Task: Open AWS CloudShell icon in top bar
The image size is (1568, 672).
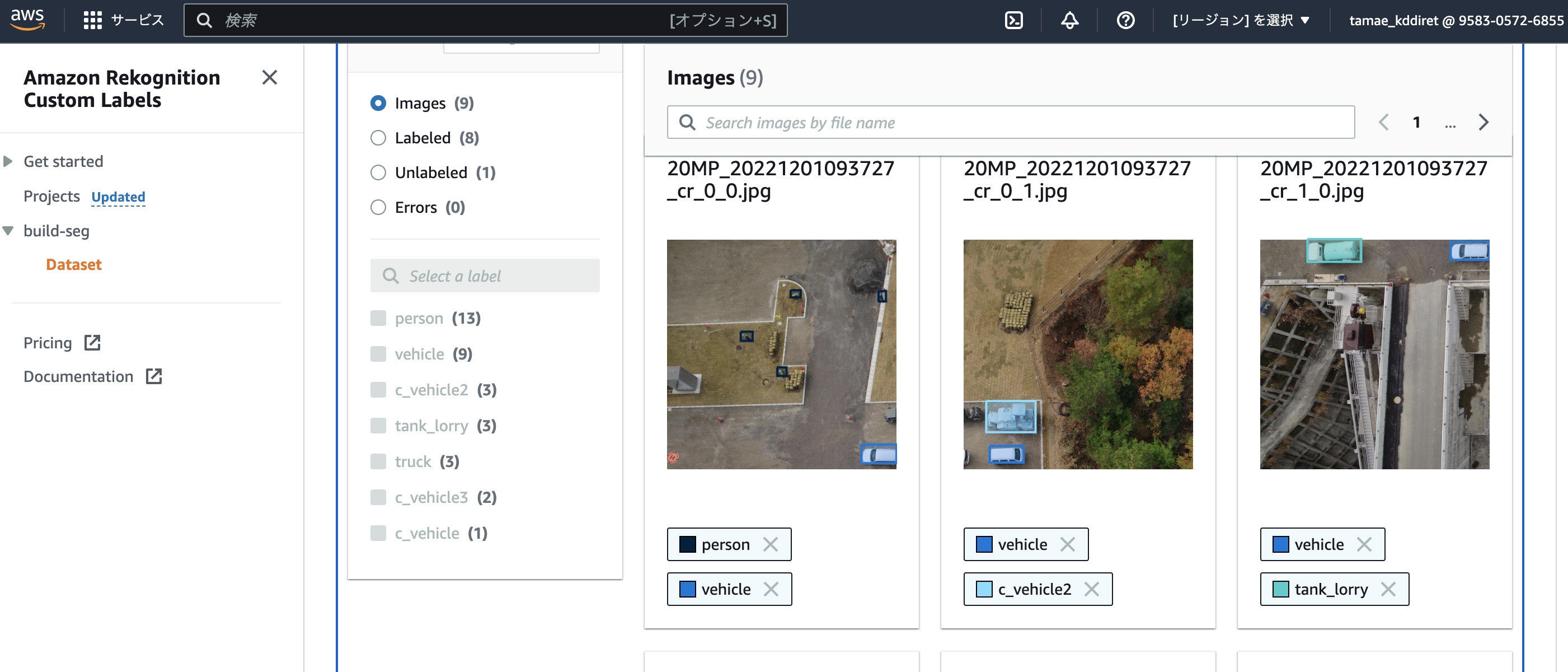Action: pyautogui.click(x=1013, y=21)
